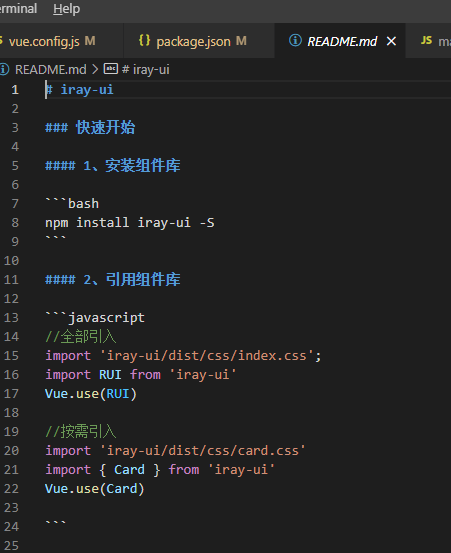Click the '#### 2、引用组件库' heading
The width and height of the screenshot is (451, 553).
[x=113, y=280]
